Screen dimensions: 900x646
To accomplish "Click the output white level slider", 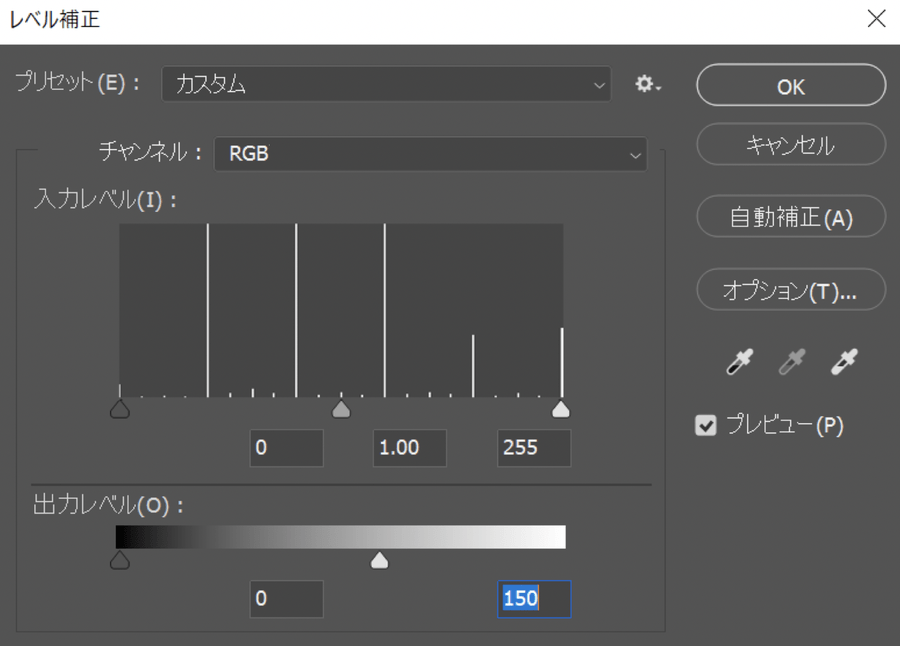I will click(379, 561).
